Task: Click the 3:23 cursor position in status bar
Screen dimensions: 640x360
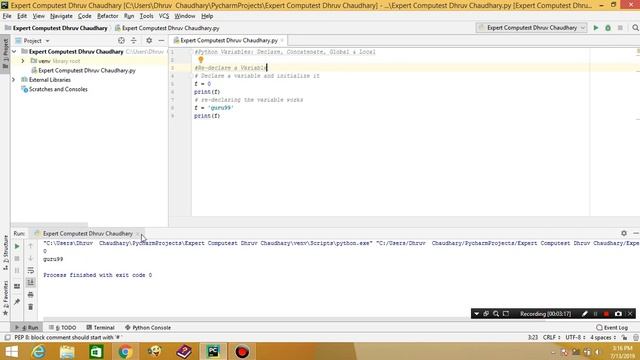Action: (533, 338)
